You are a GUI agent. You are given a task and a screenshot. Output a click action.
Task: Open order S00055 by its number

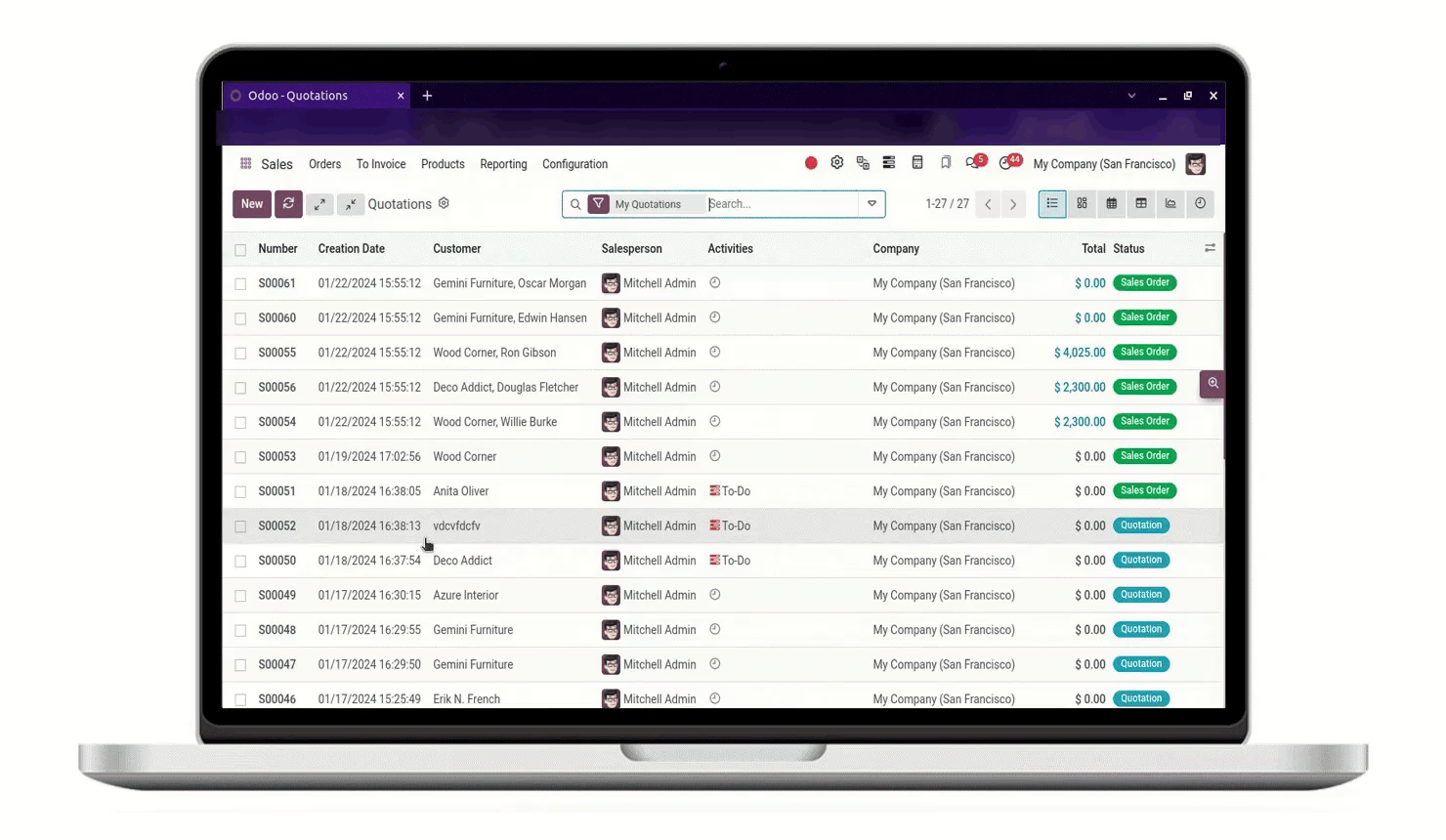point(276,353)
